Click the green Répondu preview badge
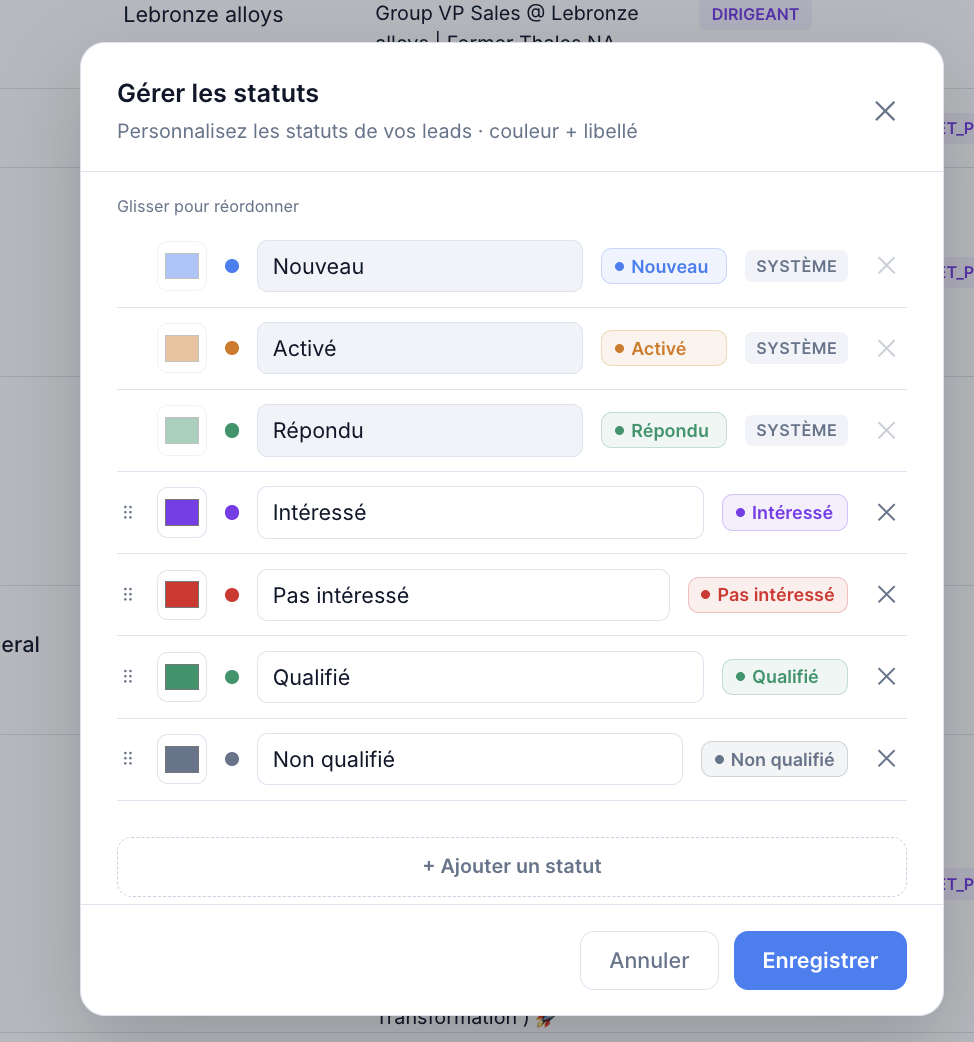The height and width of the screenshot is (1042, 974). tap(664, 431)
